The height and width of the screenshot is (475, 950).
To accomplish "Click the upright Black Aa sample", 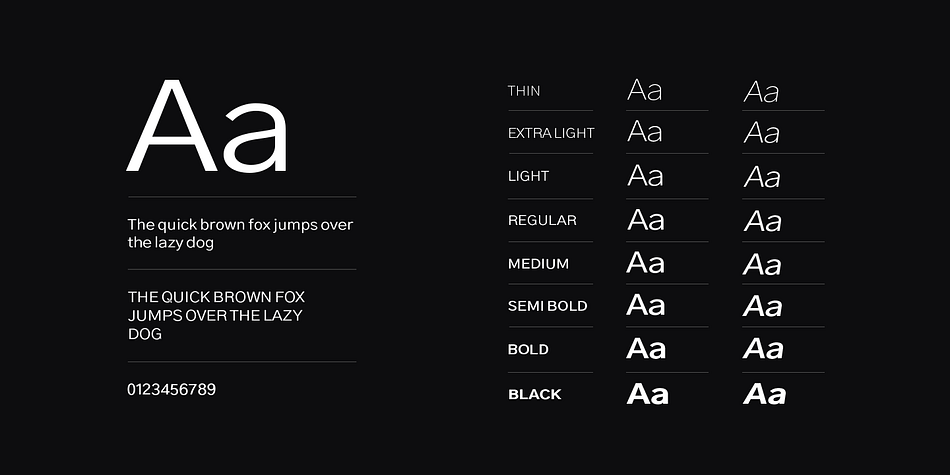I will (x=648, y=393).
